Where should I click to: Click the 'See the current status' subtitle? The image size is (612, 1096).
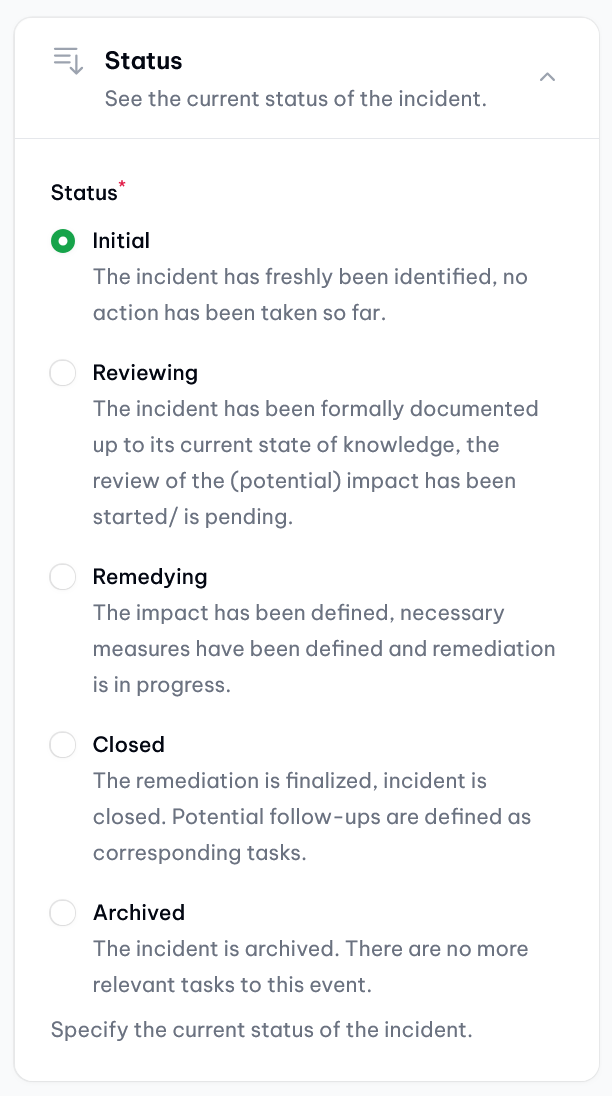coord(296,99)
